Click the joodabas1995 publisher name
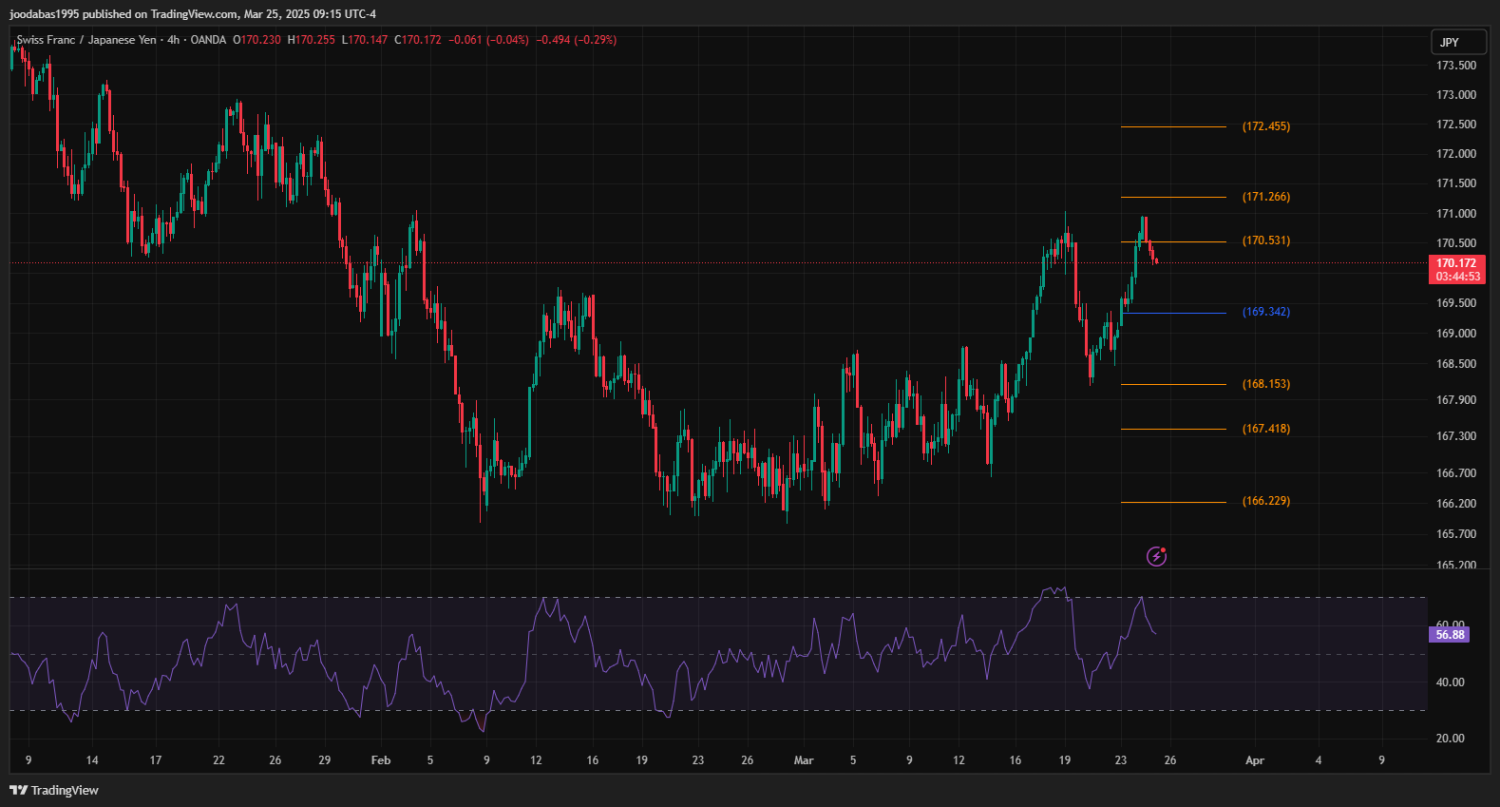Screen dimensions: 1500x807 point(47,13)
